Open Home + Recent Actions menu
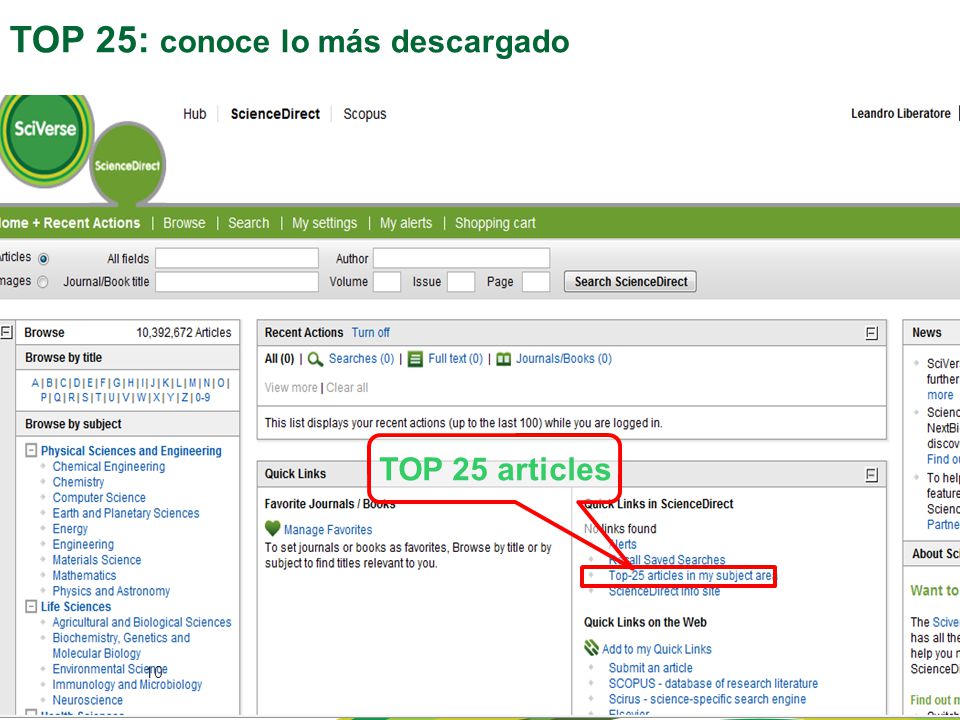960x720 pixels. pyautogui.click(x=70, y=223)
